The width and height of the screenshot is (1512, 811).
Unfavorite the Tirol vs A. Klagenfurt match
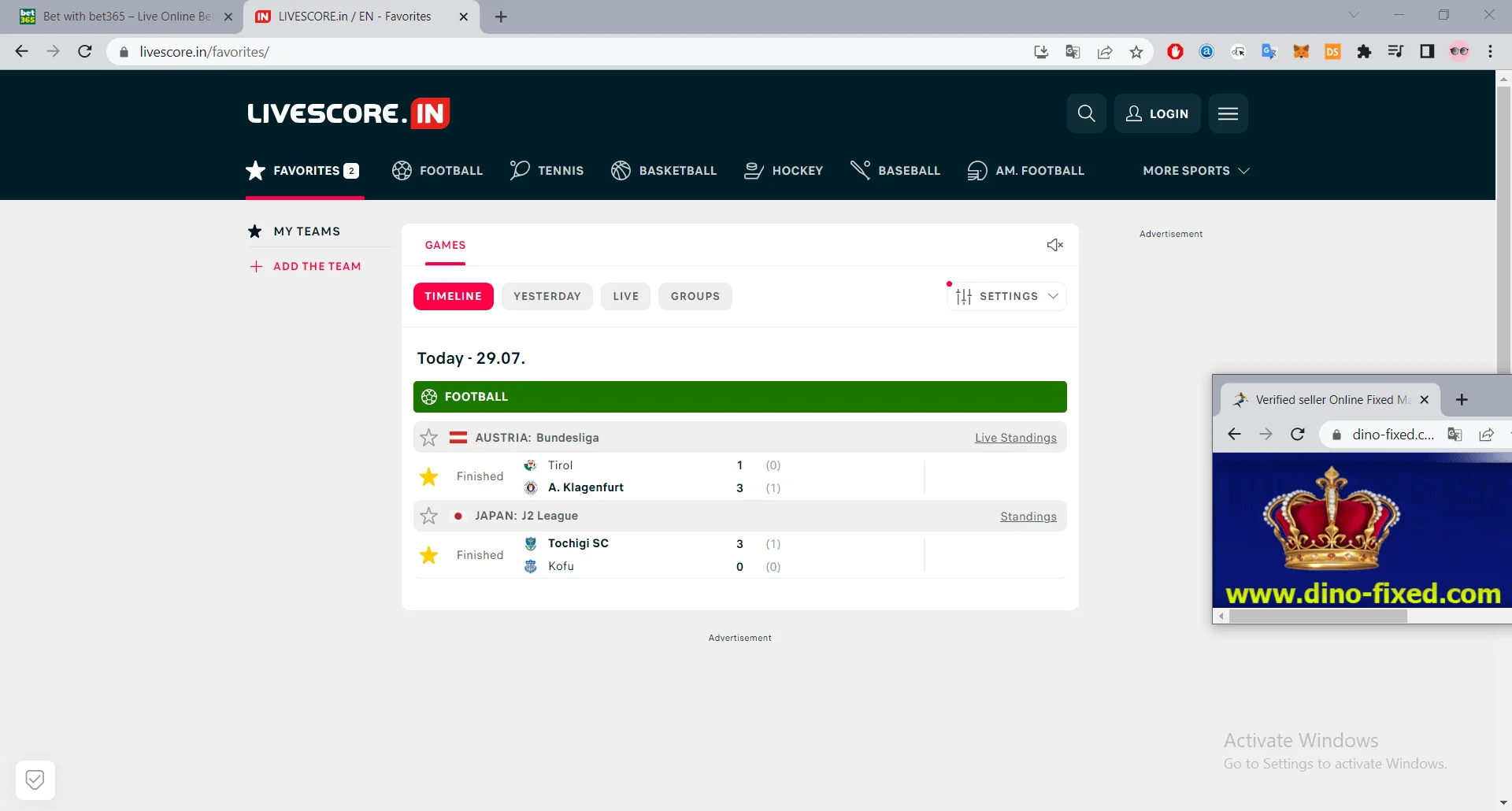pyautogui.click(x=429, y=476)
